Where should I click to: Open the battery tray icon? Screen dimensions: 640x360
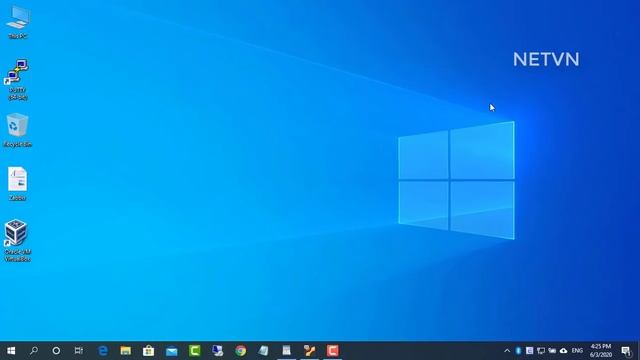(x=552, y=351)
